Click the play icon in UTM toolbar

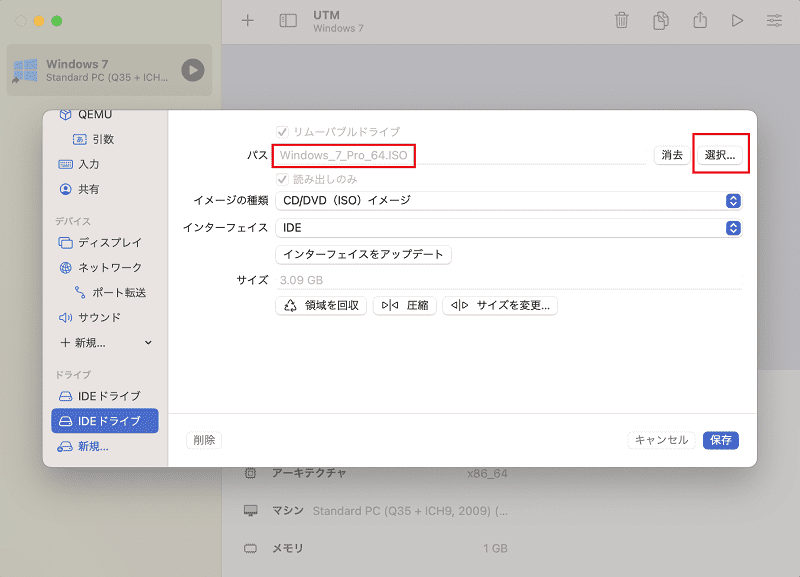coord(737,21)
